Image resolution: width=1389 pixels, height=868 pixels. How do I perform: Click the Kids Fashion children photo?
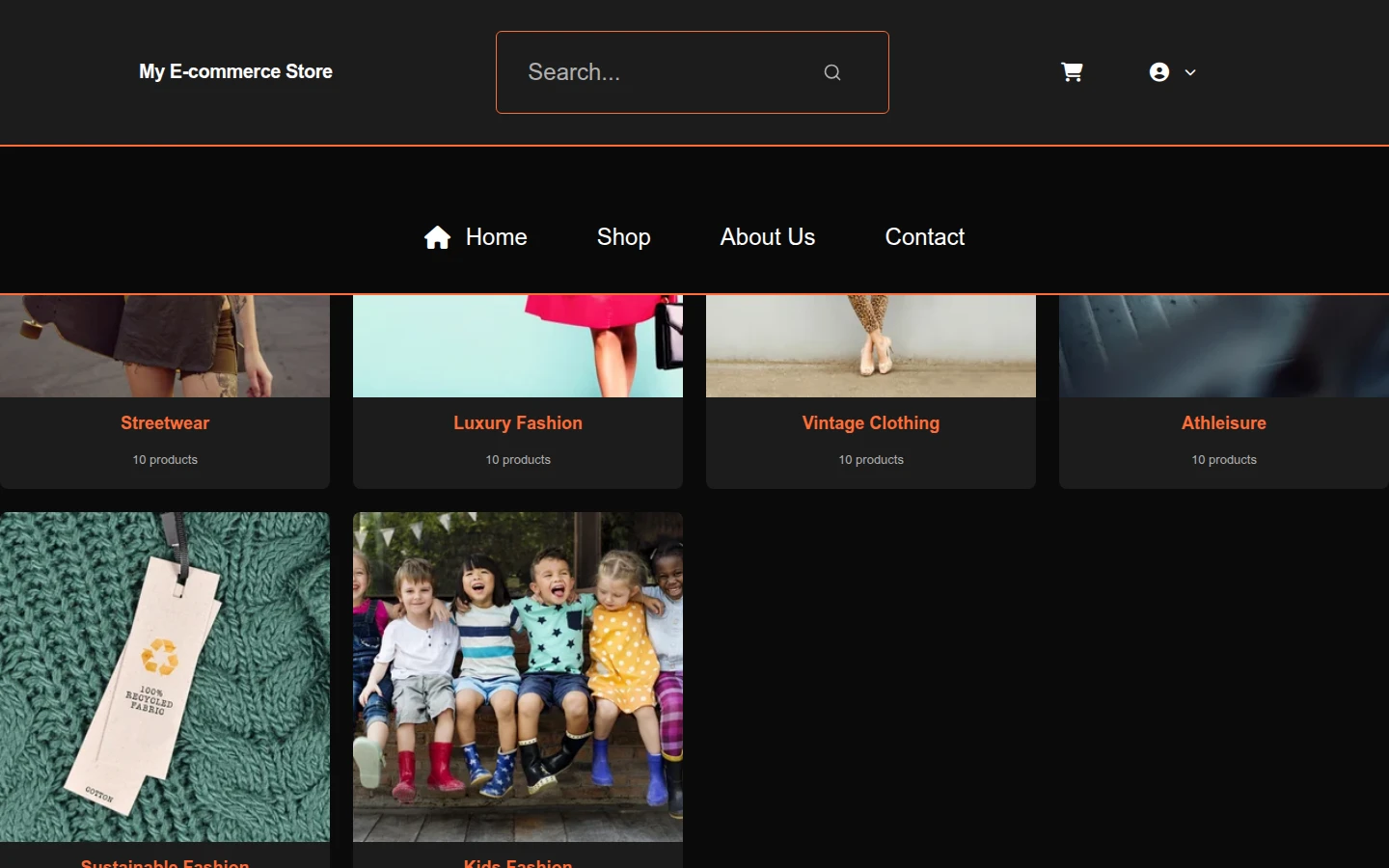(518, 677)
